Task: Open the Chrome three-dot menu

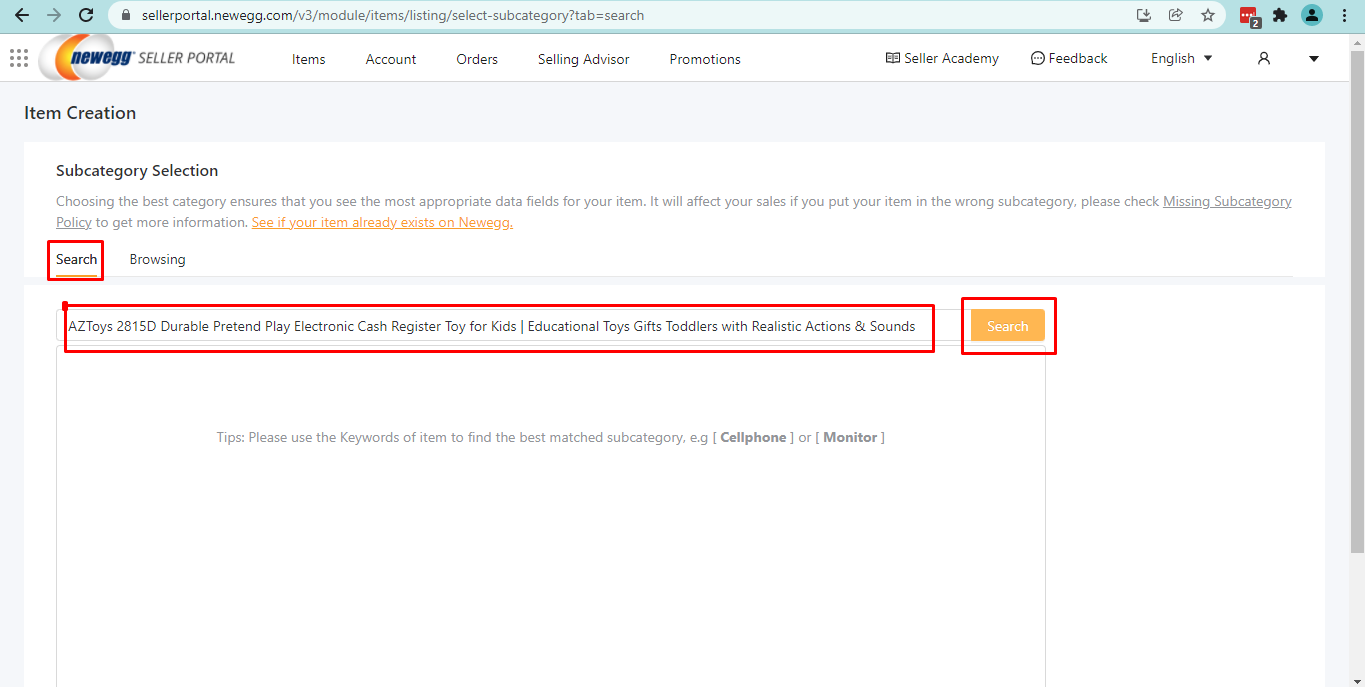Action: (1345, 15)
